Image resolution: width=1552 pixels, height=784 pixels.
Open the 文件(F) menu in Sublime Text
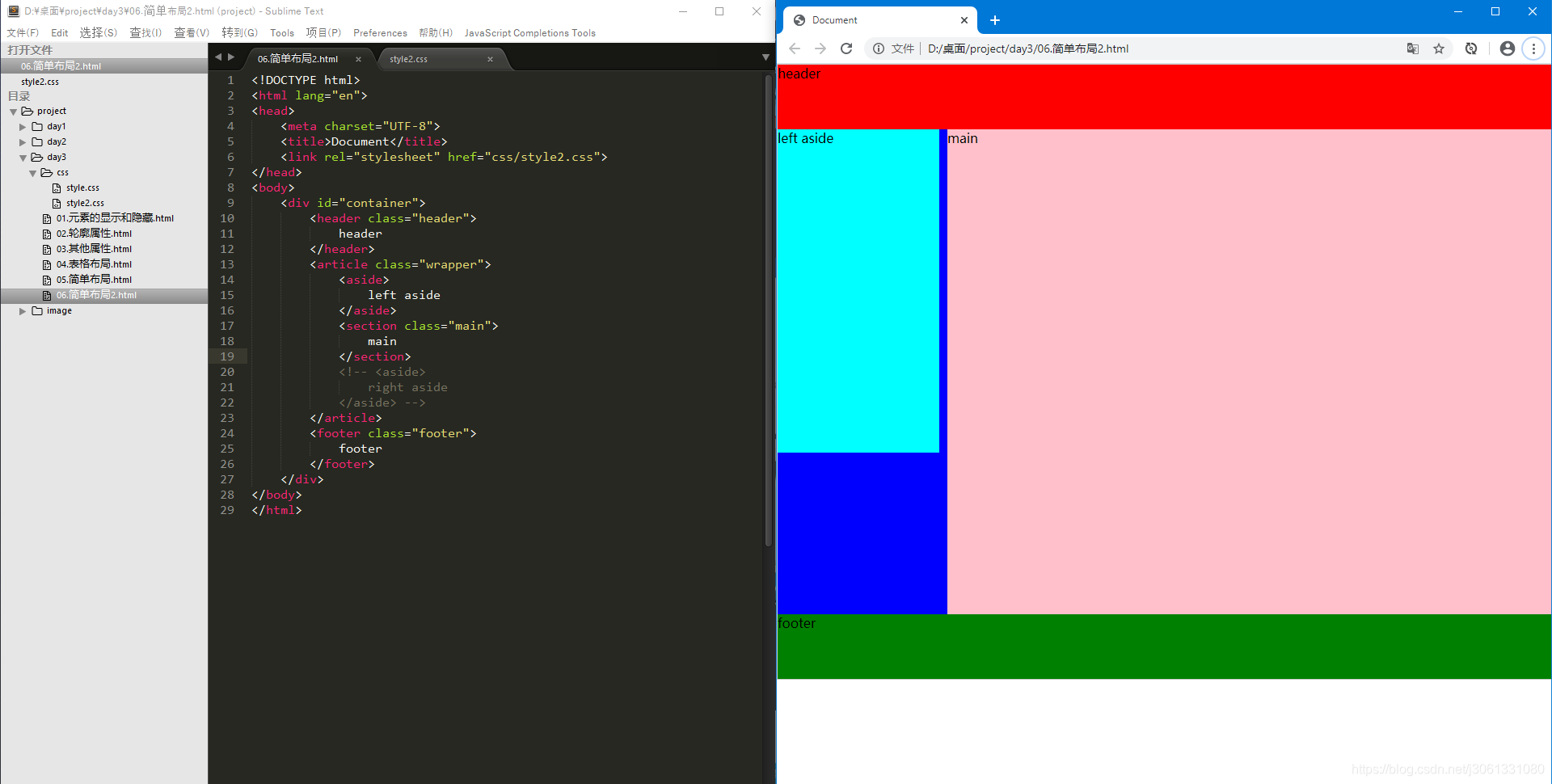click(23, 33)
